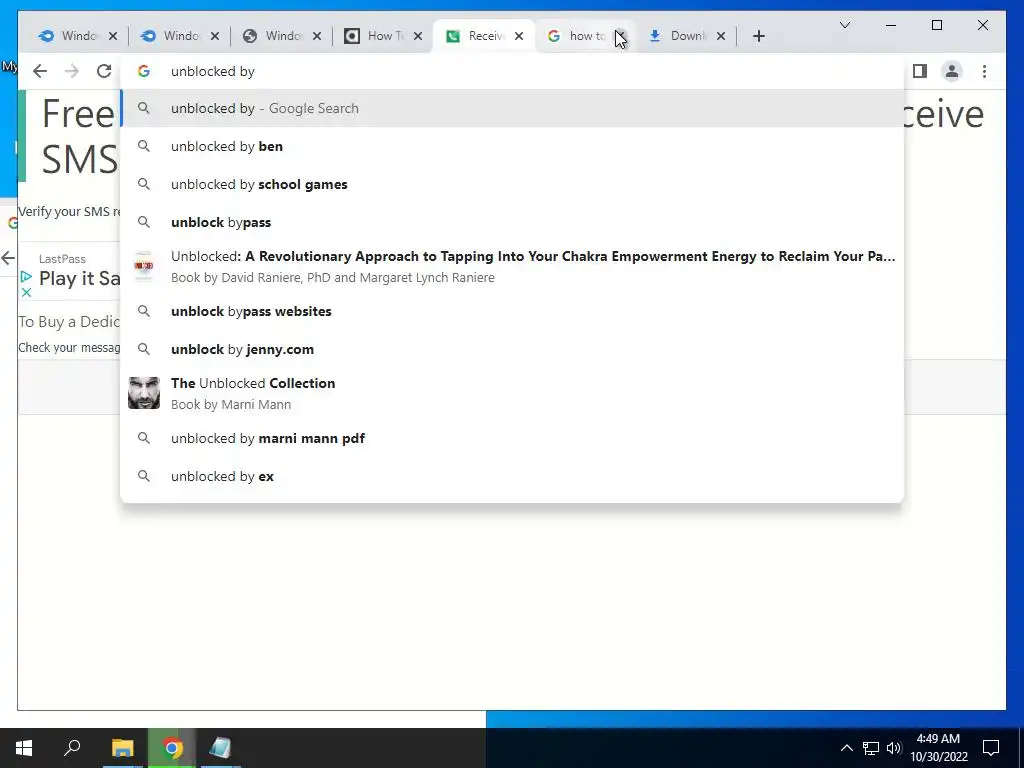This screenshot has height=768, width=1024.
Task: Open the taskbar clock showing 4:49 AM
Action: click(x=938, y=748)
